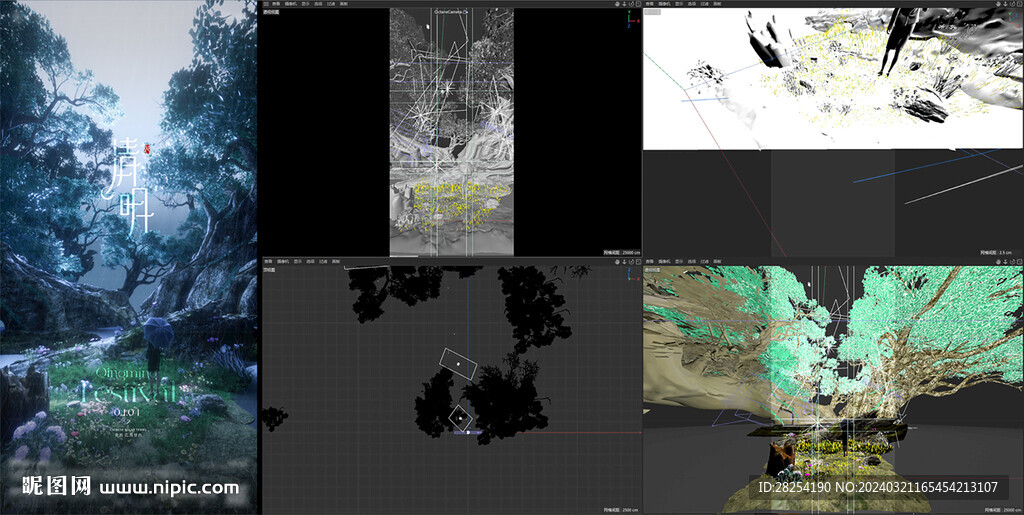
Task: Open 显示 menu in OctaneCamera perspective viewport
Action: (306, 4)
